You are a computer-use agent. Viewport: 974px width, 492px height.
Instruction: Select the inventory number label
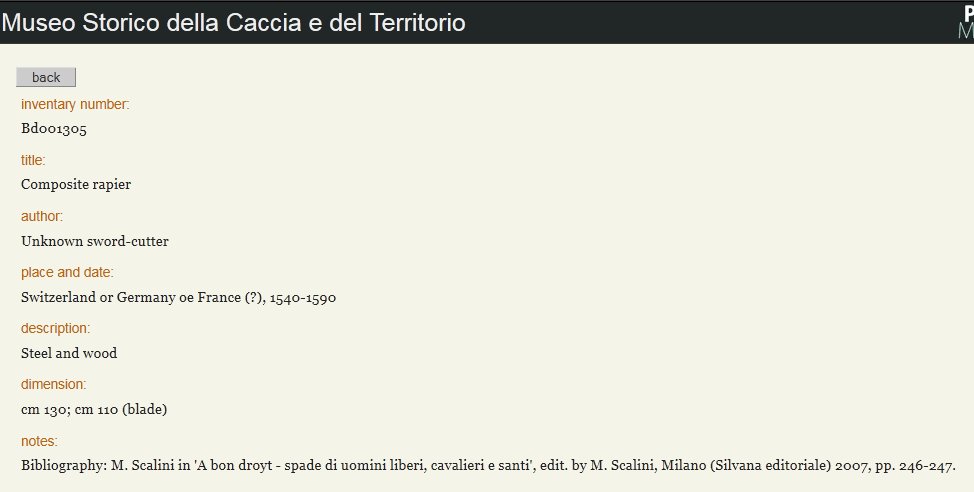click(75, 104)
